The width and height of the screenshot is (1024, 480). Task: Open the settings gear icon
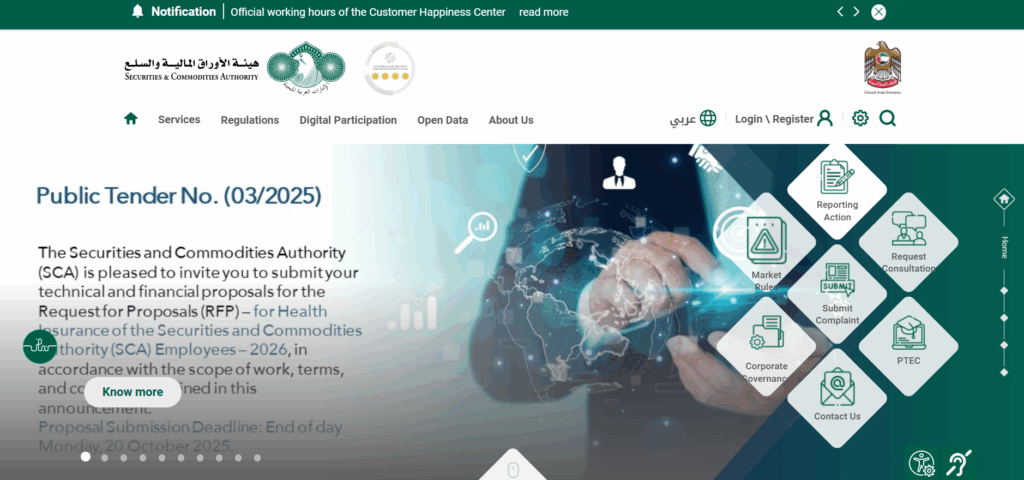860,118
